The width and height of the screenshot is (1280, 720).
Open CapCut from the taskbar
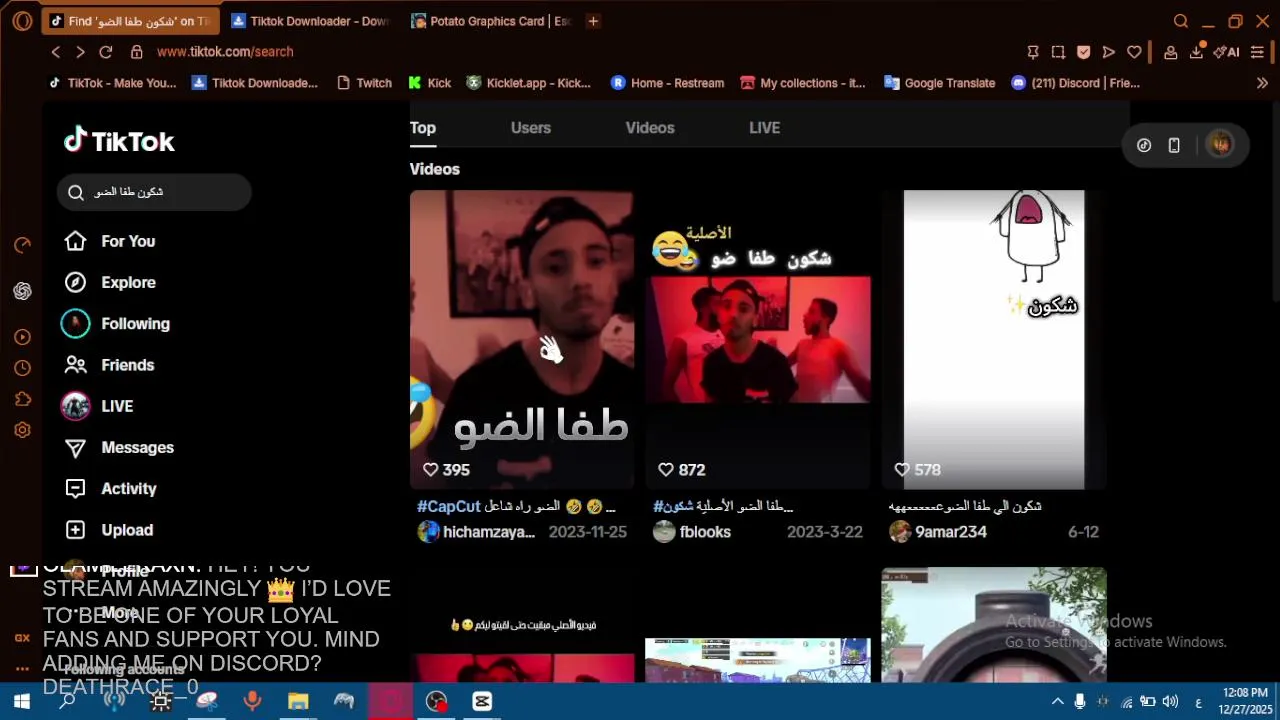pos(482,702)
